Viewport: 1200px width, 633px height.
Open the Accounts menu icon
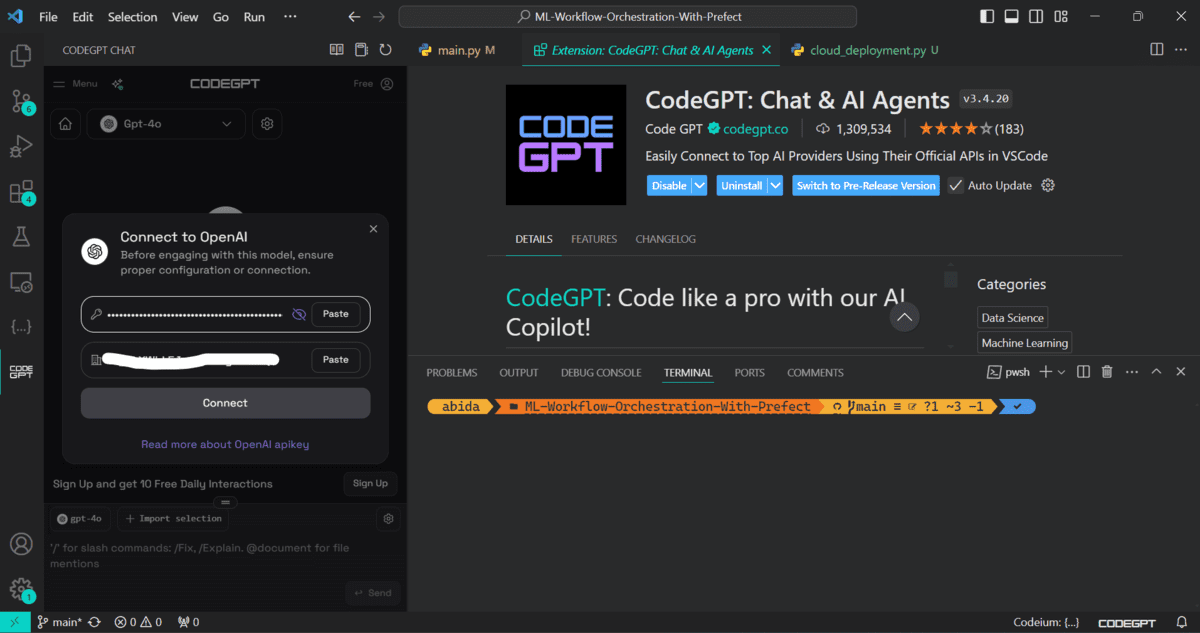tap(21, 545)
